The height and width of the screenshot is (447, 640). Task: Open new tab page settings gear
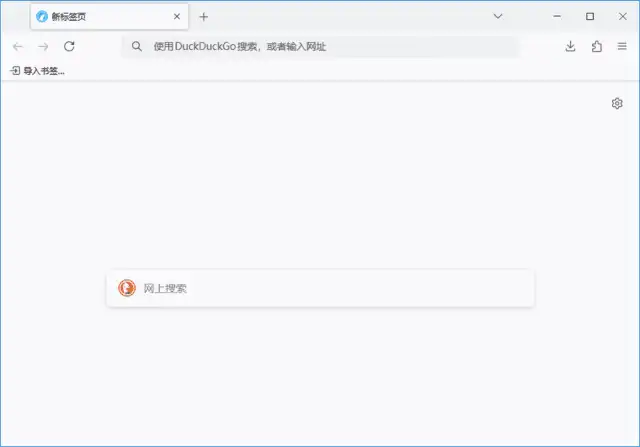[617, 103]
